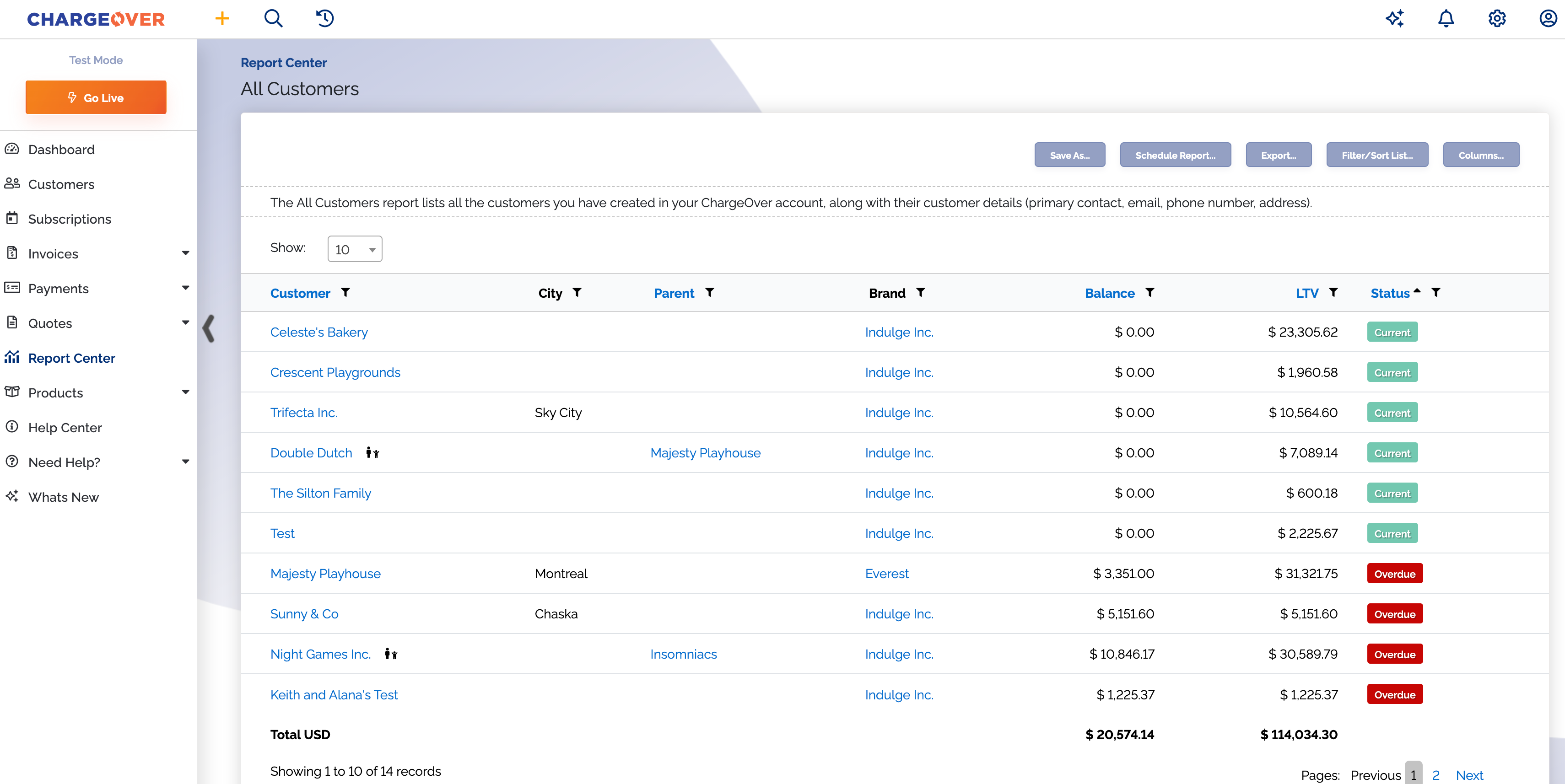Click the ChargeOver logo
This screenshot has width=1565, height=784.
(96, 19)
